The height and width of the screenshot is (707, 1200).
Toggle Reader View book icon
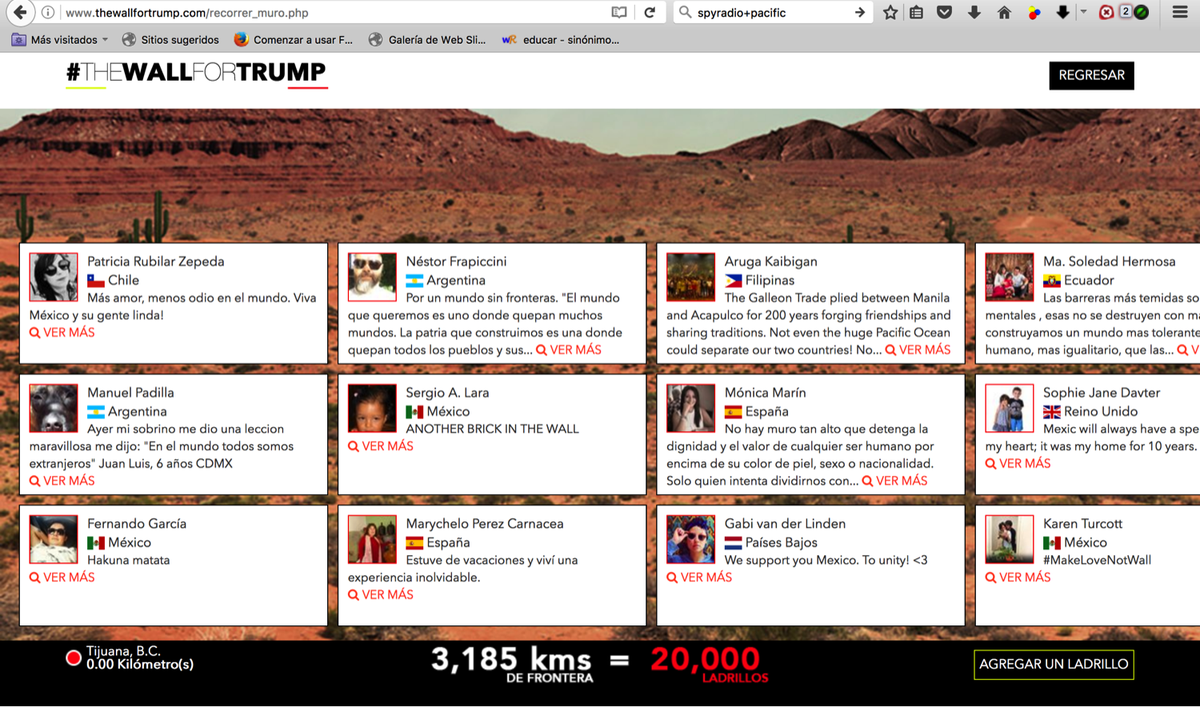click(619, 13)
